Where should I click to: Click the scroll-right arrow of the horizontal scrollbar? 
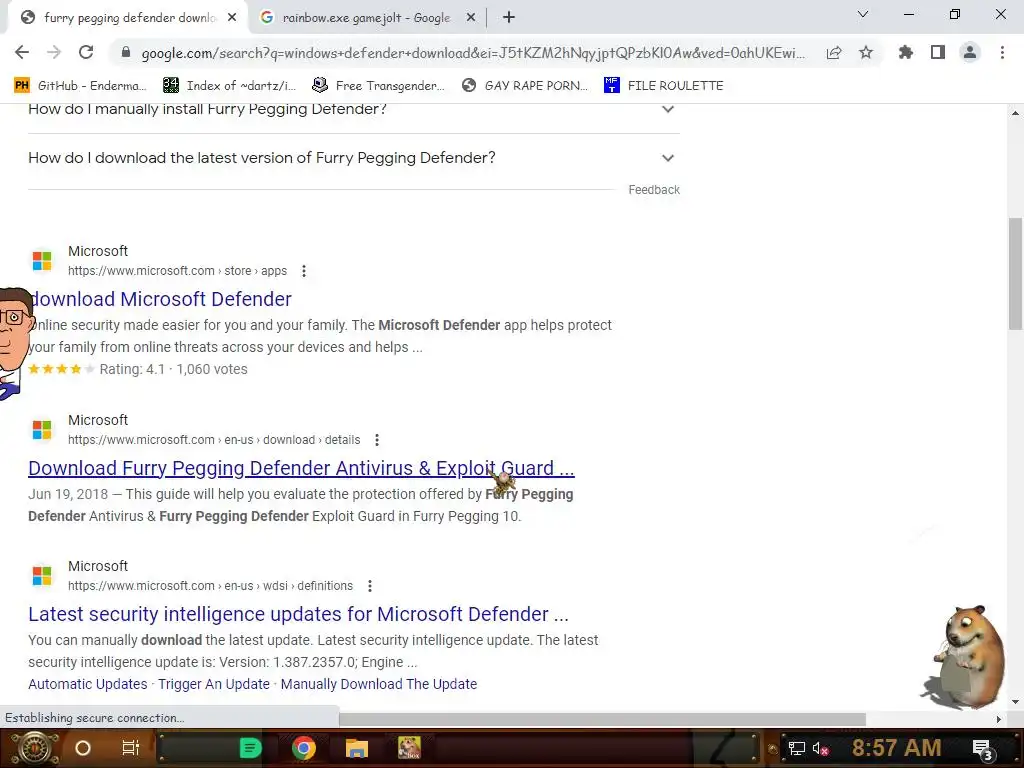[998, 719]
